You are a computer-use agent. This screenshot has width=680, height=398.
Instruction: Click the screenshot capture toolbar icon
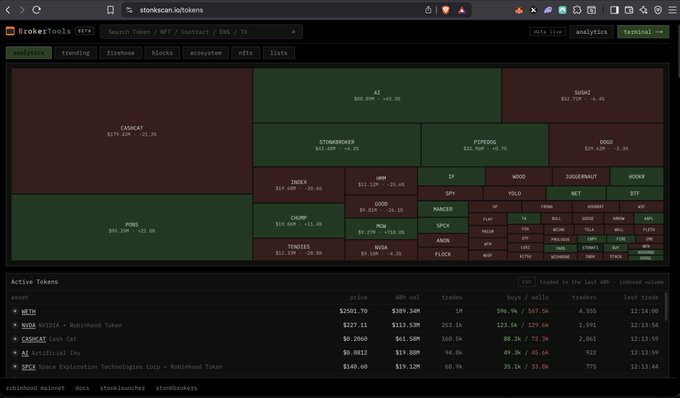(592, 10)
